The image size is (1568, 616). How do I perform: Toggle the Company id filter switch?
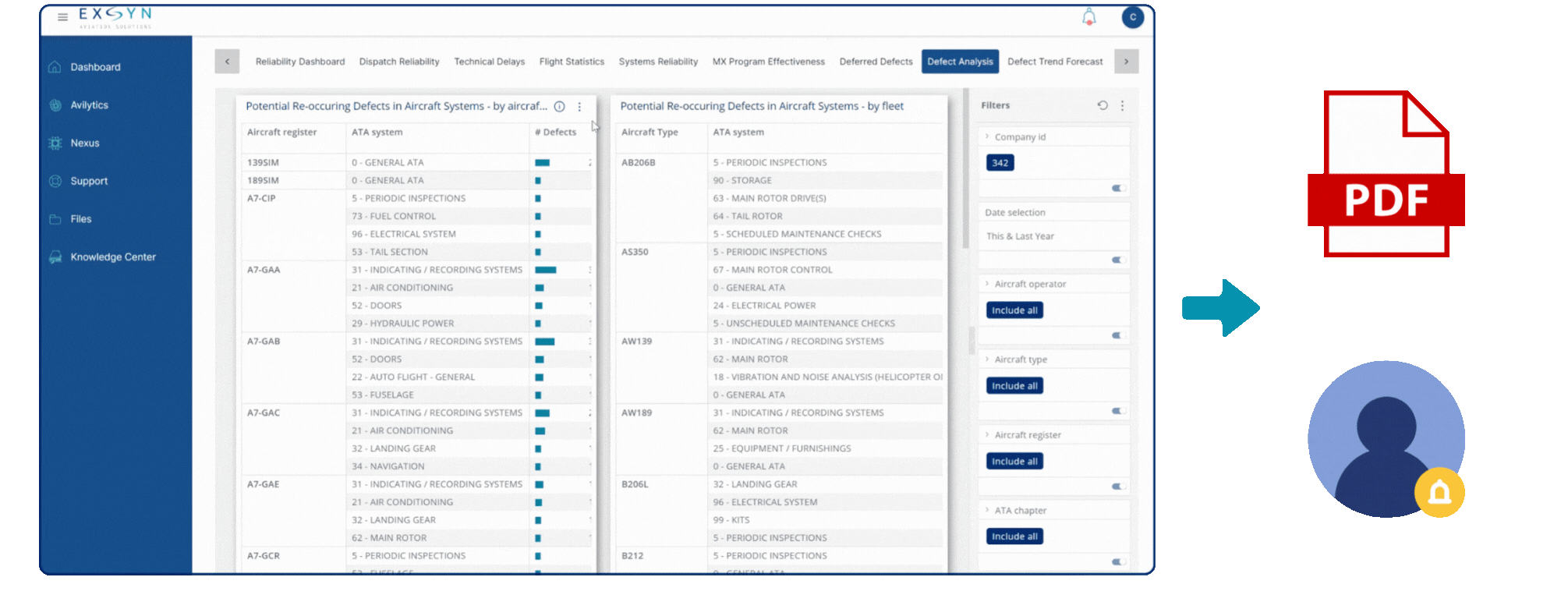1118,188
